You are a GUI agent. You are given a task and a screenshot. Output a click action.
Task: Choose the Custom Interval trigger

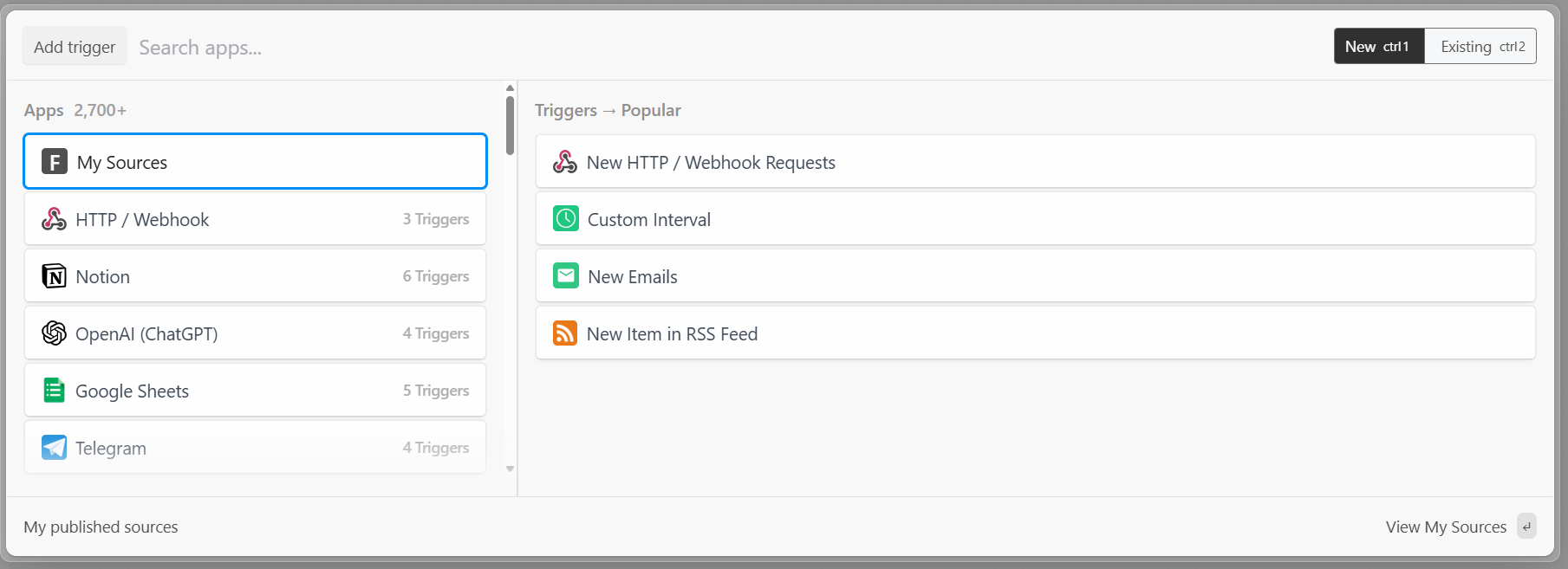[1036, 219]
